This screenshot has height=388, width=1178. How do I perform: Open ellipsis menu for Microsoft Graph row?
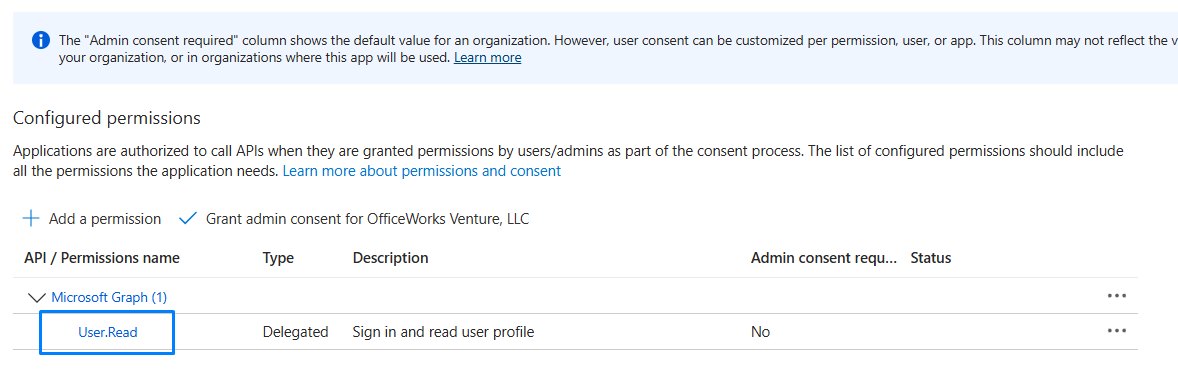coord(1116,296)
